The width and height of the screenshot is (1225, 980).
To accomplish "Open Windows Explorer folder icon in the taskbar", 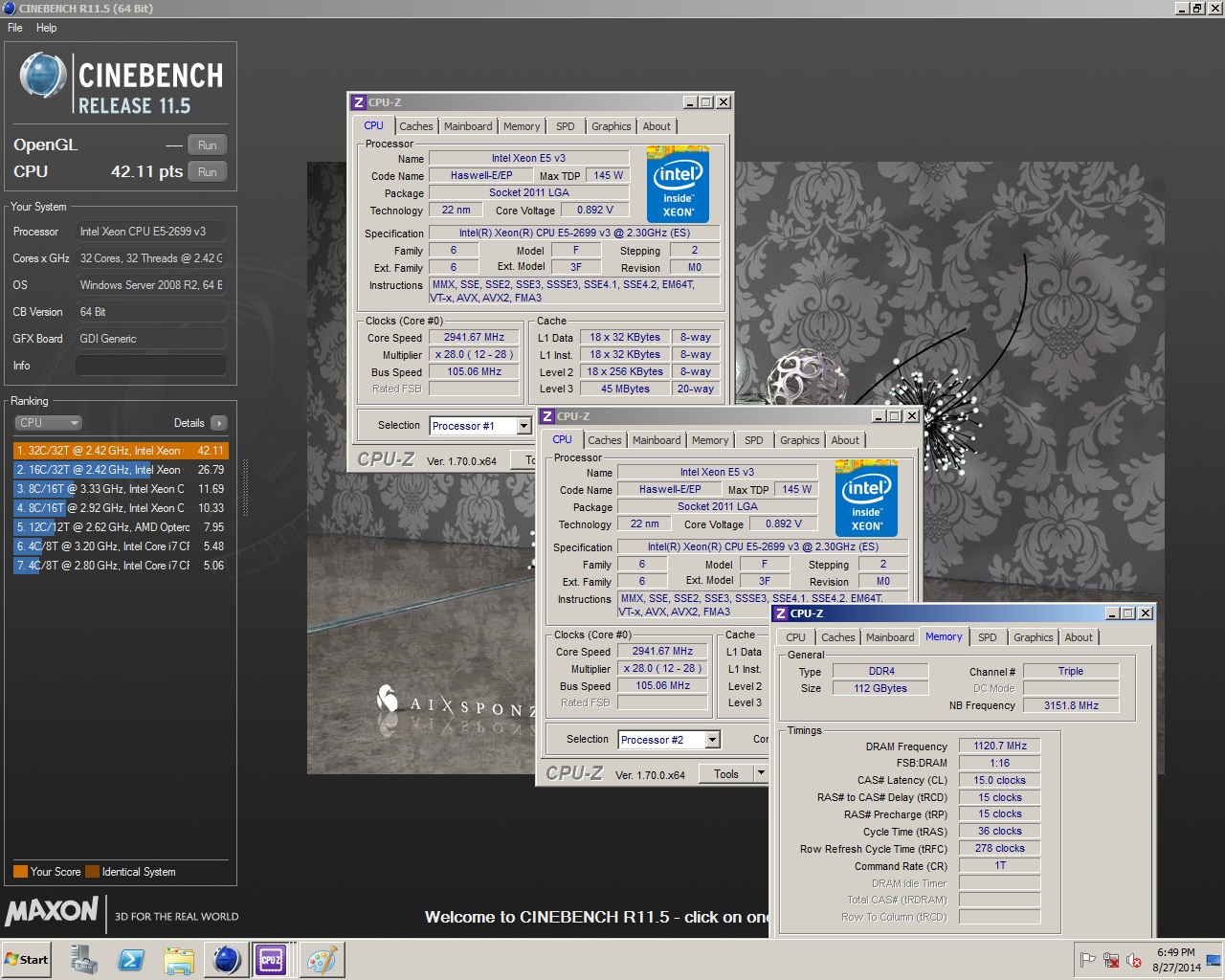I will pos(178,959).
